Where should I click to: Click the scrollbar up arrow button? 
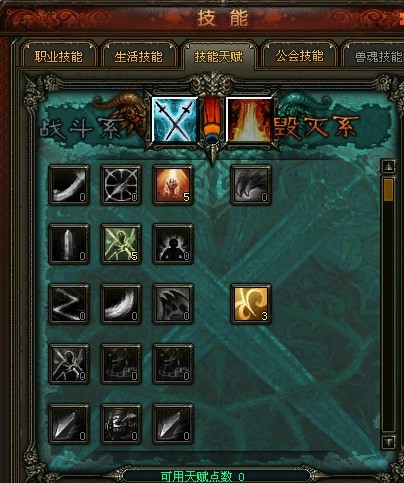[389, 166]
